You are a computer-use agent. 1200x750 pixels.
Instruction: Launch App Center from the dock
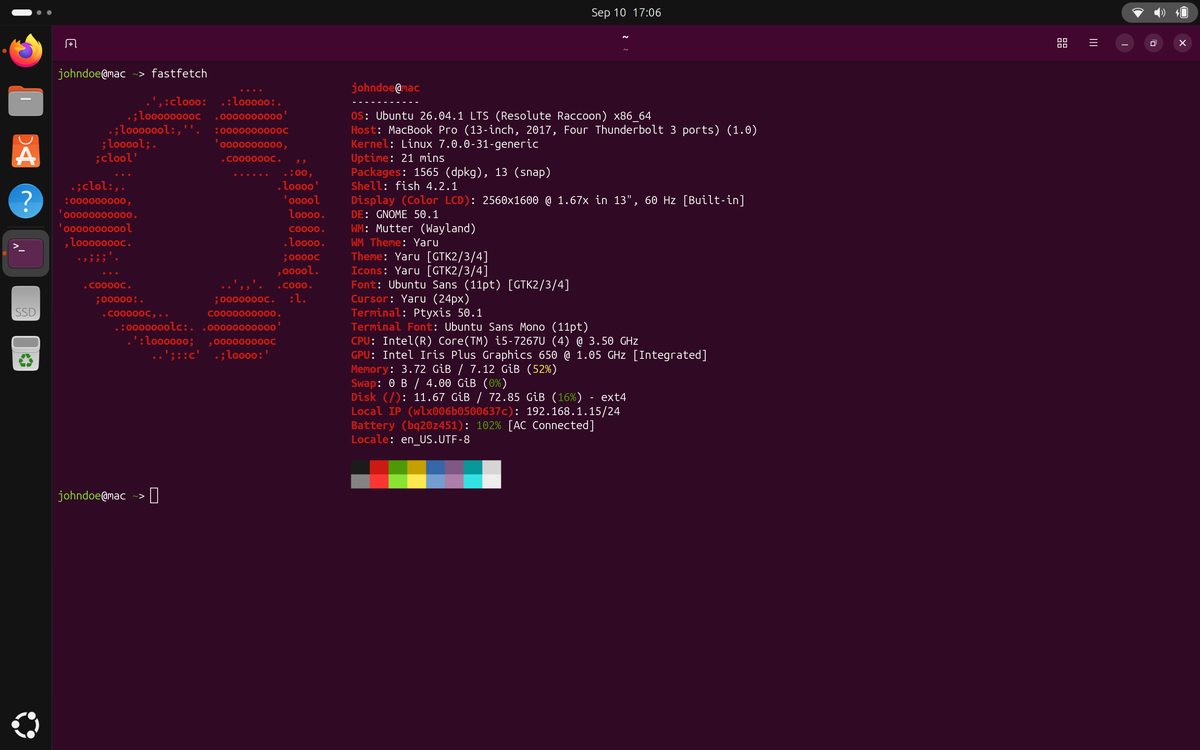[26, 151]
